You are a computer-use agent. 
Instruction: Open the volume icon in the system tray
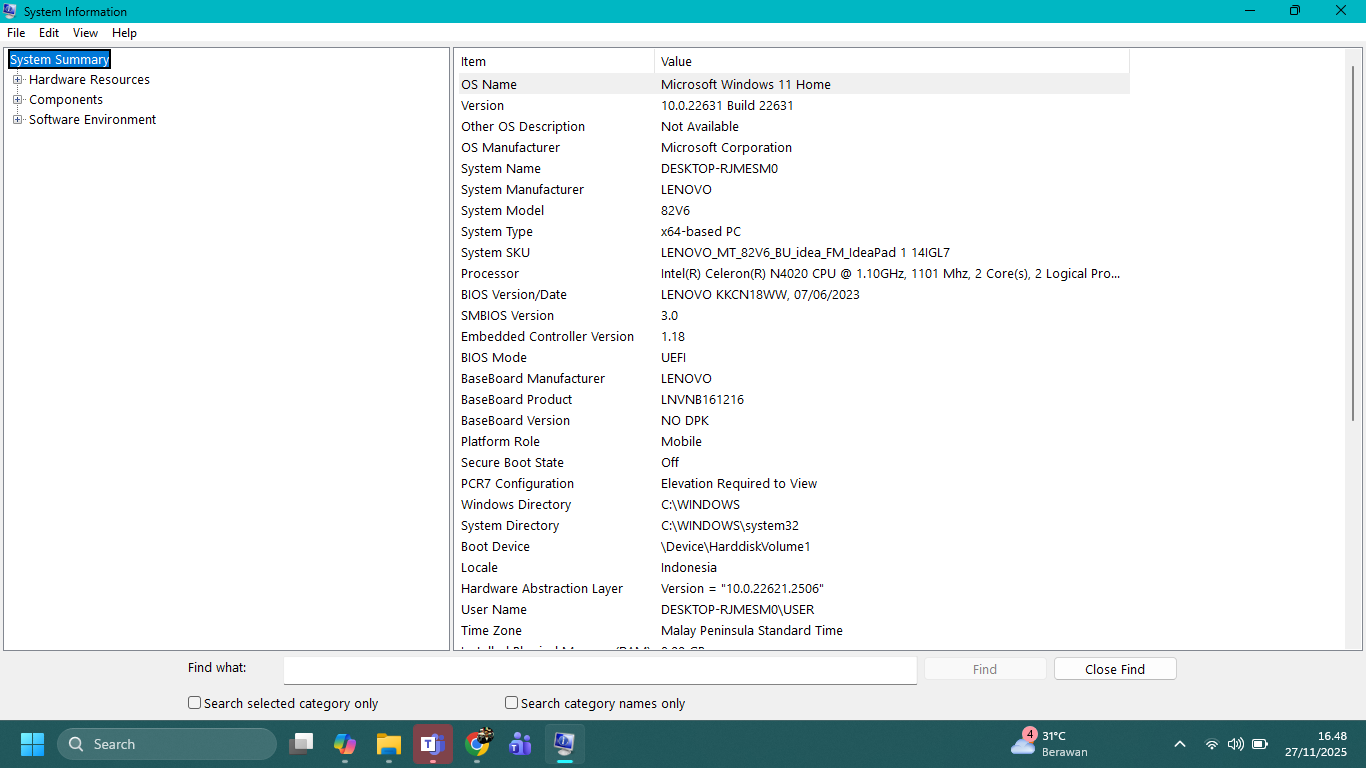(1235, 744)
